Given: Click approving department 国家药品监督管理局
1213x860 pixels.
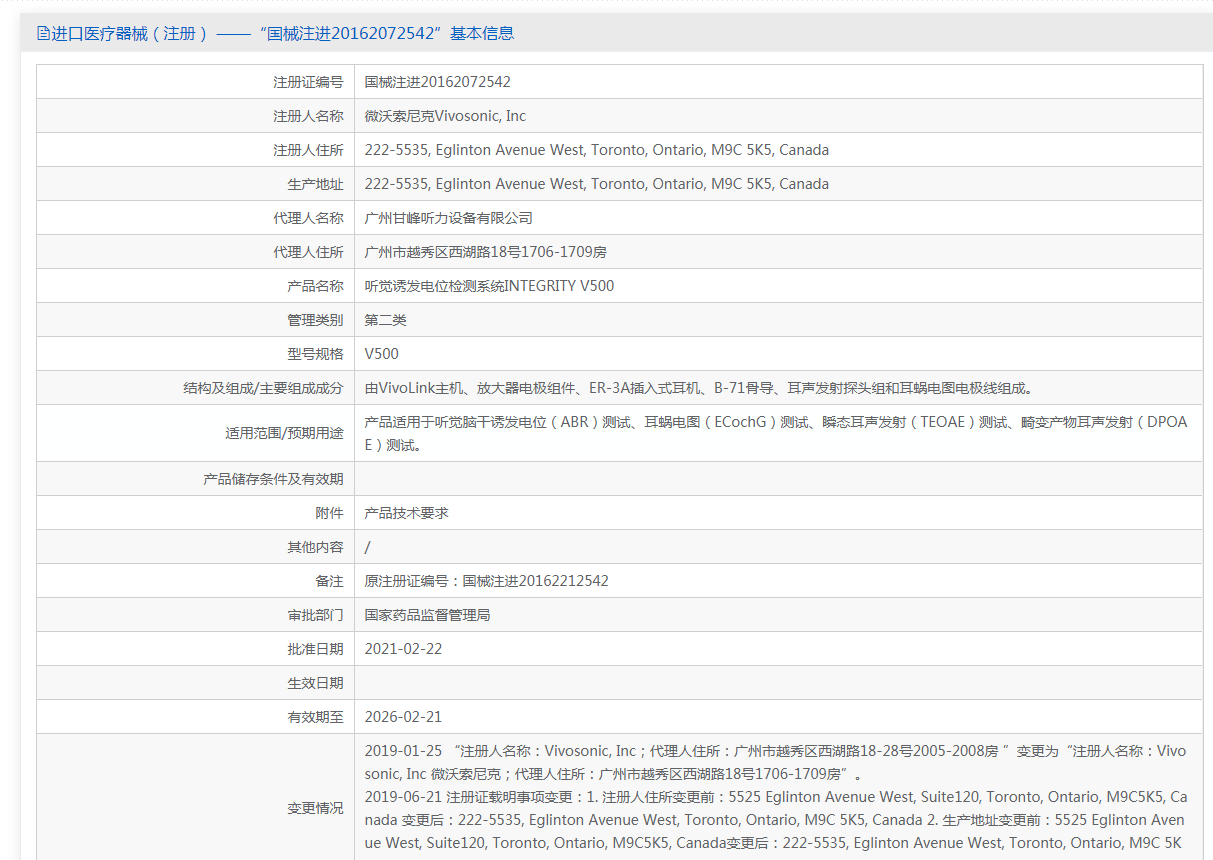Looking at the screenshot, I should click(428, 615).
